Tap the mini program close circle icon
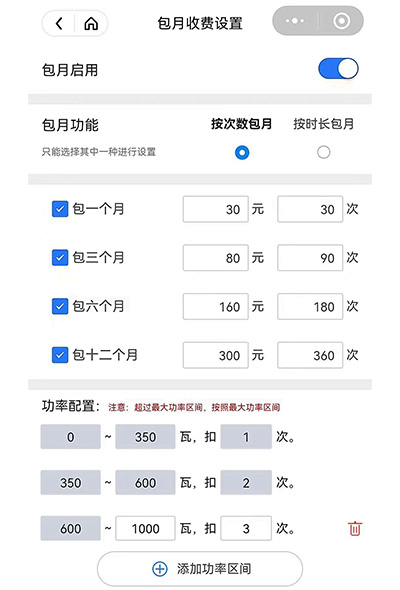The width and height of the screenshot is (400, 590). pos(341,21)
